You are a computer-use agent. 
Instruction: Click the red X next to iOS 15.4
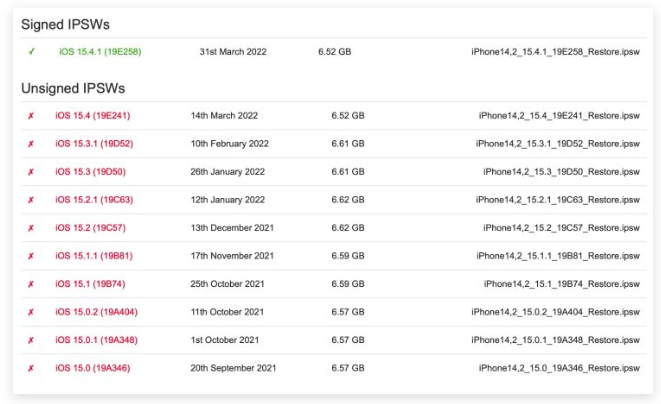[x=31, y=116]
